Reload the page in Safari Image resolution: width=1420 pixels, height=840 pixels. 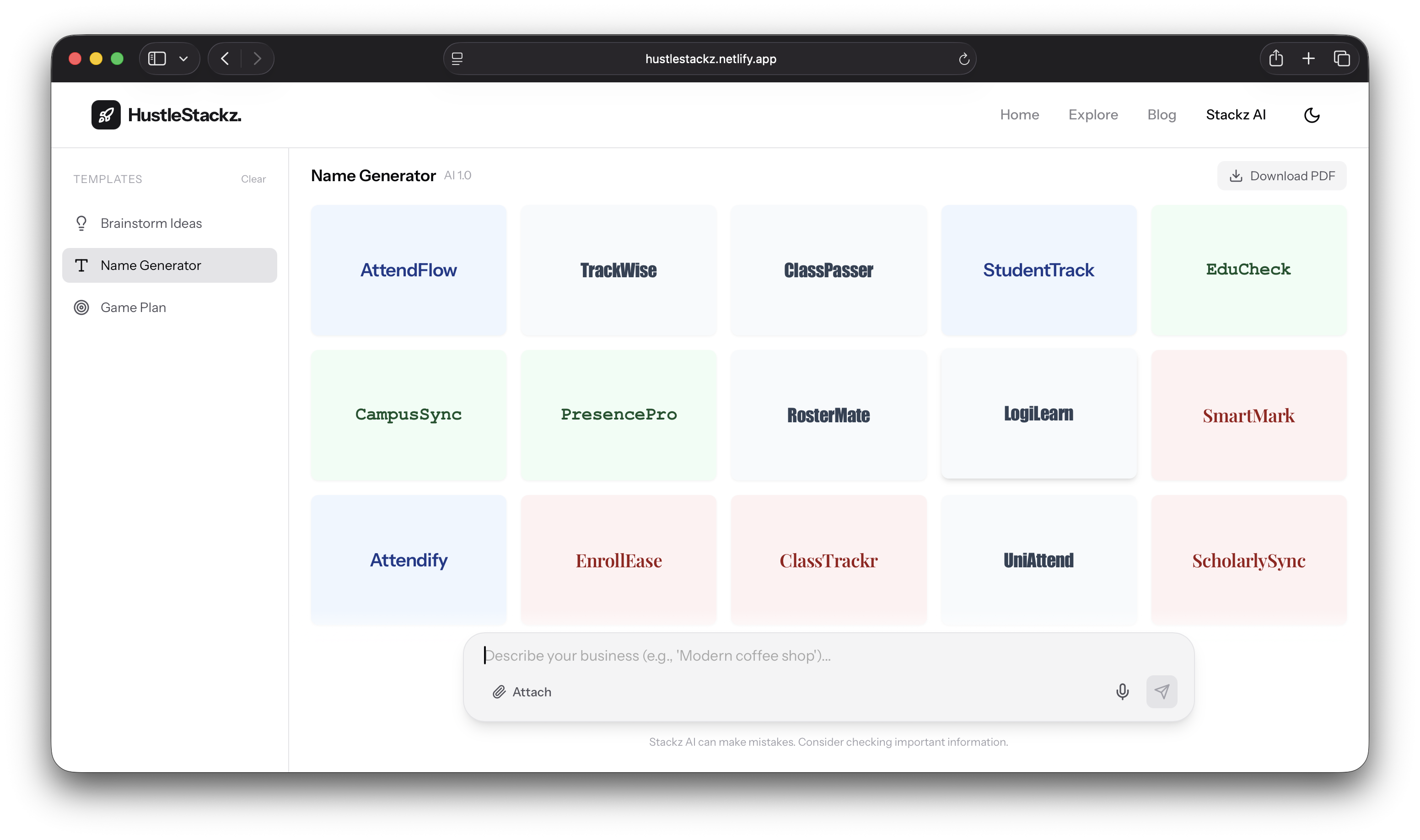coord(963,59)
